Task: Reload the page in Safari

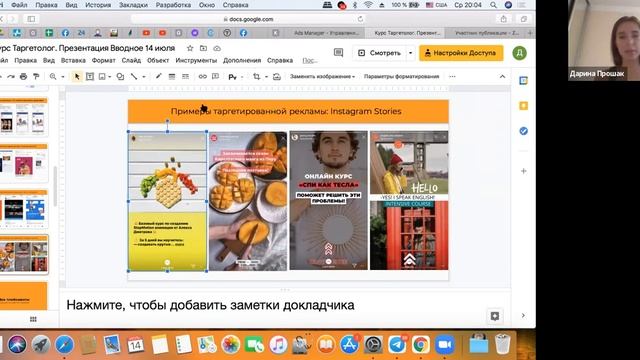Action: click(x=360, y=19)
